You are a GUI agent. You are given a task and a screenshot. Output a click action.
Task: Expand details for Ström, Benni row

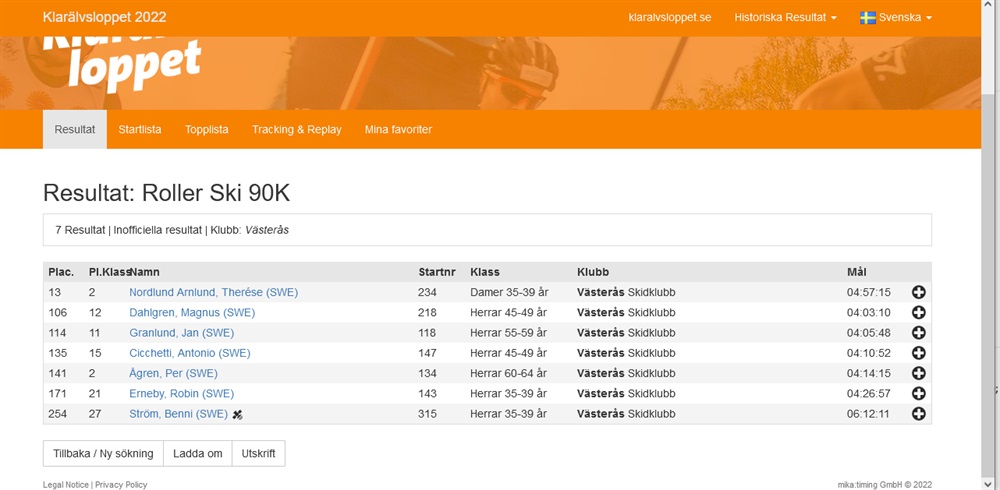click(x=918, y=413)
